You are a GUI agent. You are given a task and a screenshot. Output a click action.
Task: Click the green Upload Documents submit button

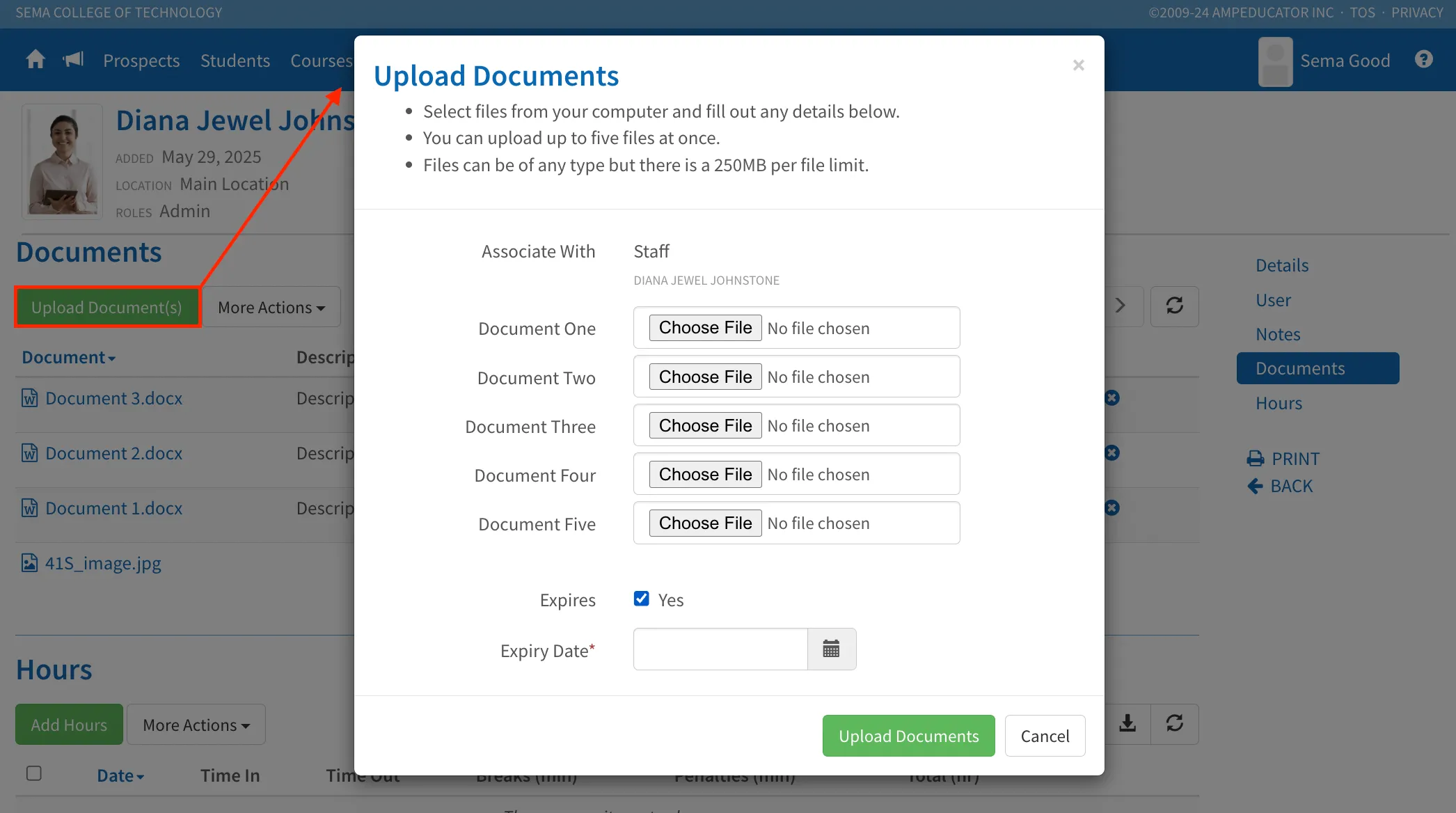point(908,736)
